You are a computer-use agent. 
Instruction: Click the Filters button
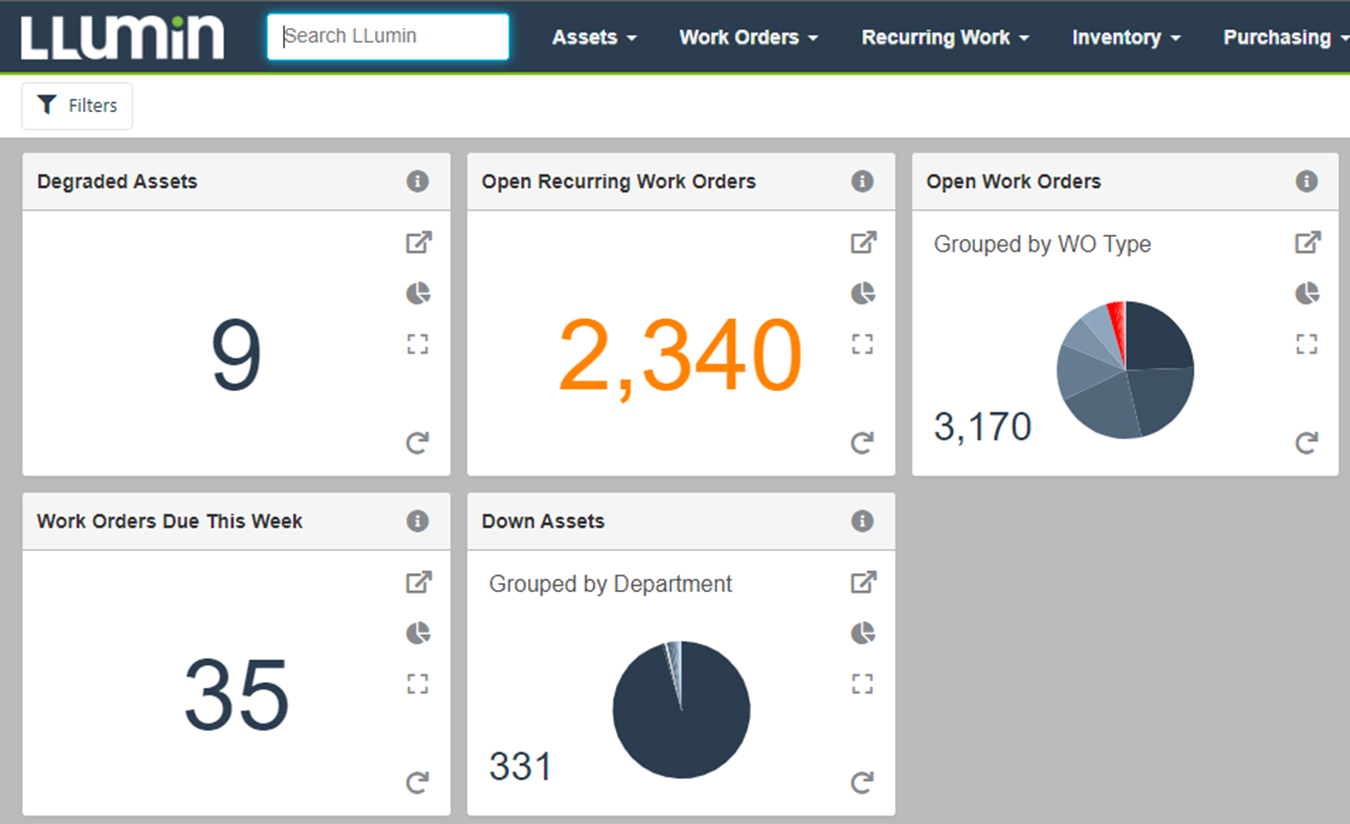[x=77, y=105]
